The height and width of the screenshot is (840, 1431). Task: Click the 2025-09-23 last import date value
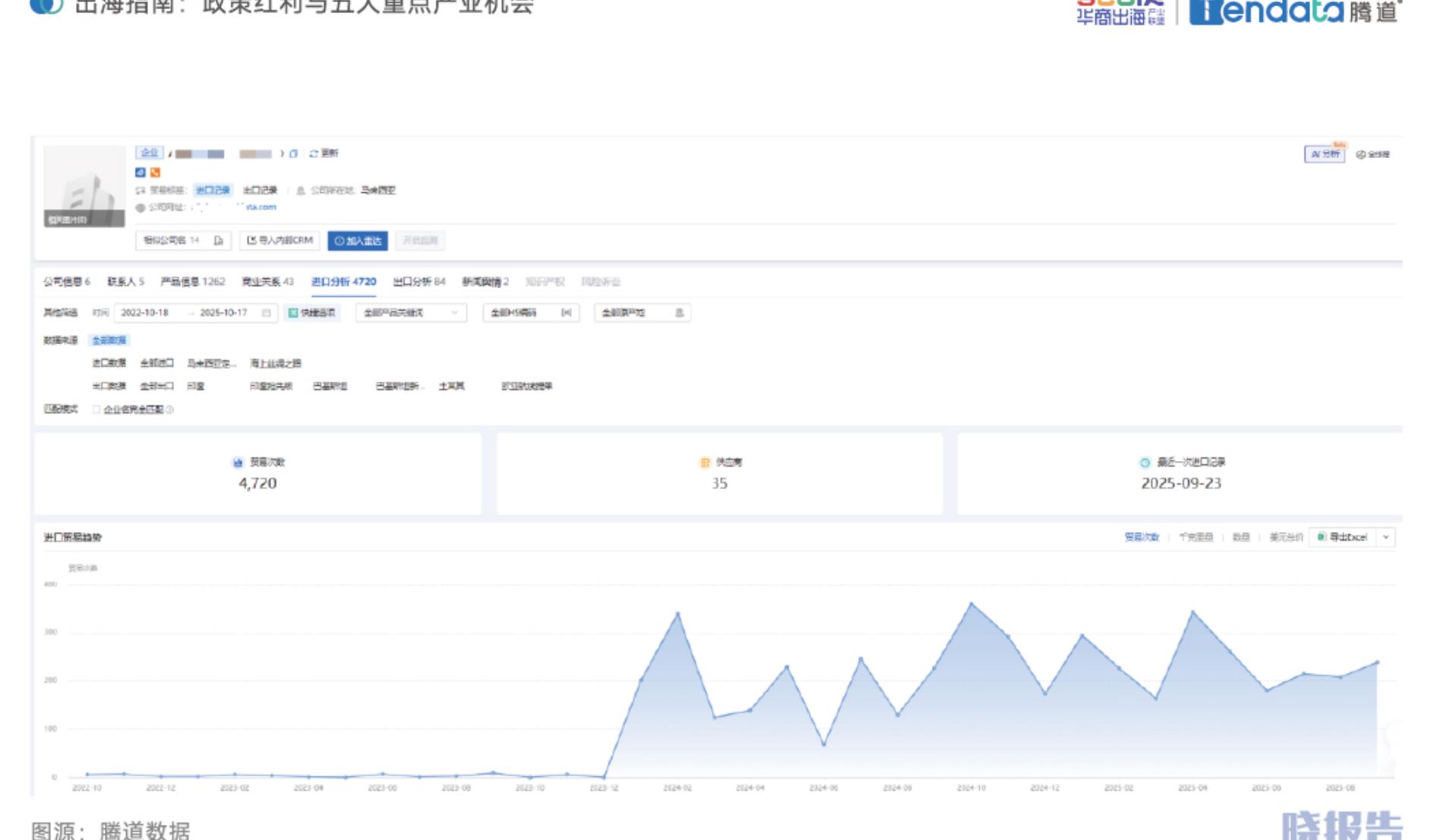(1181, 483)
